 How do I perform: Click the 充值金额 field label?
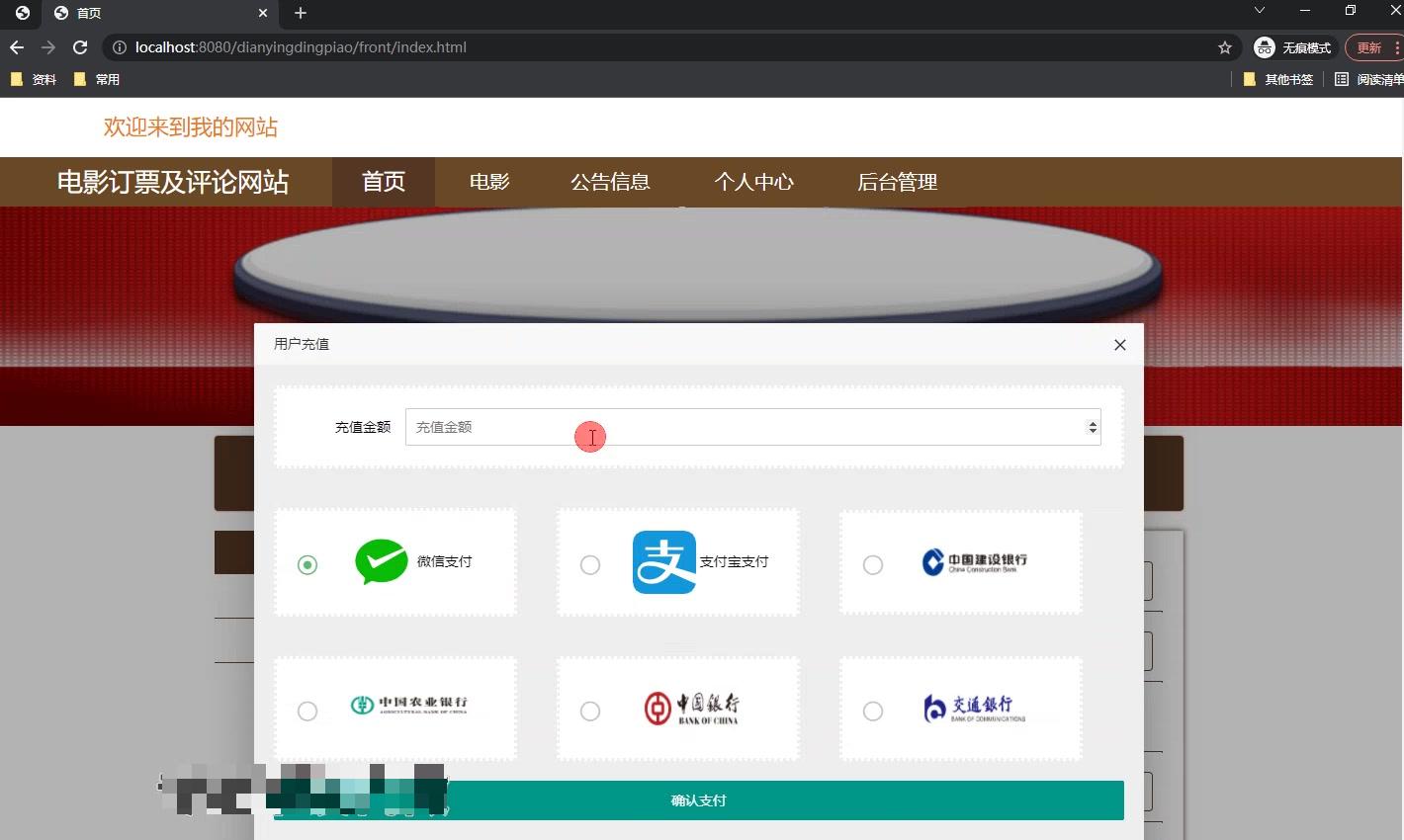point(363,427)
